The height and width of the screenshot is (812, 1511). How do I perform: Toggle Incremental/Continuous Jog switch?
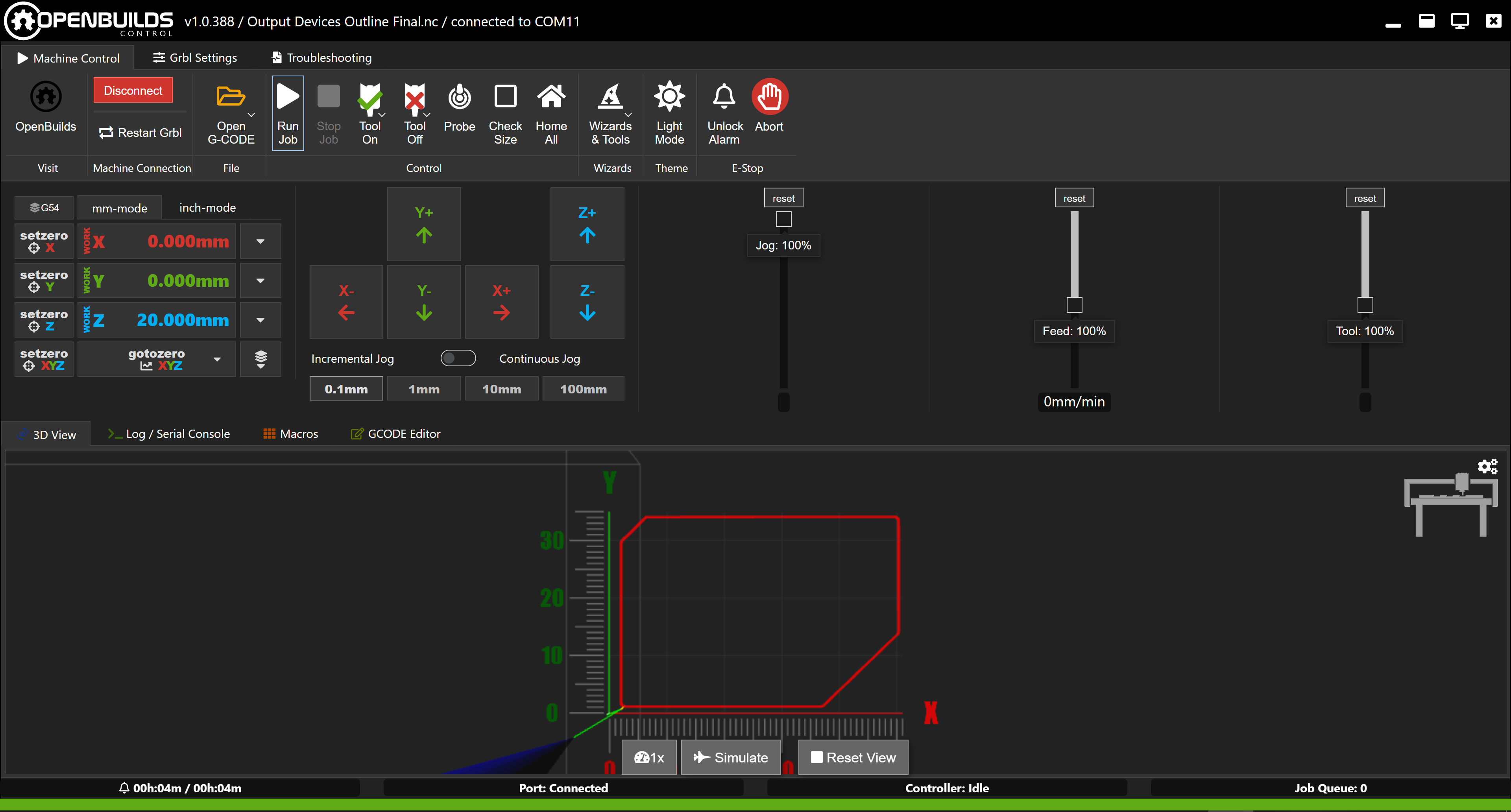coord(458,358)
